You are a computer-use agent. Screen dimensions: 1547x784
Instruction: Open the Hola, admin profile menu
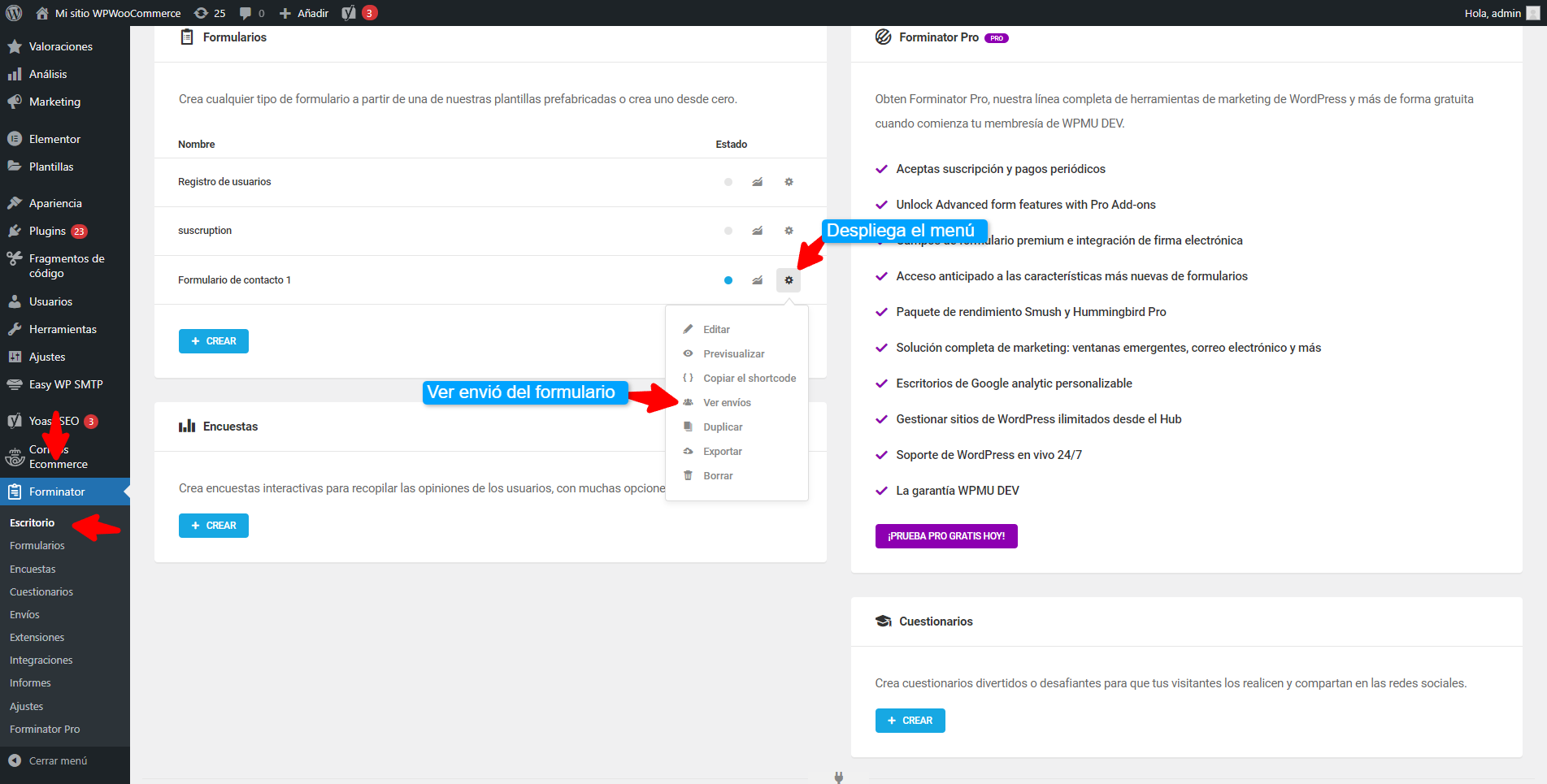(x=1501, y=13)
